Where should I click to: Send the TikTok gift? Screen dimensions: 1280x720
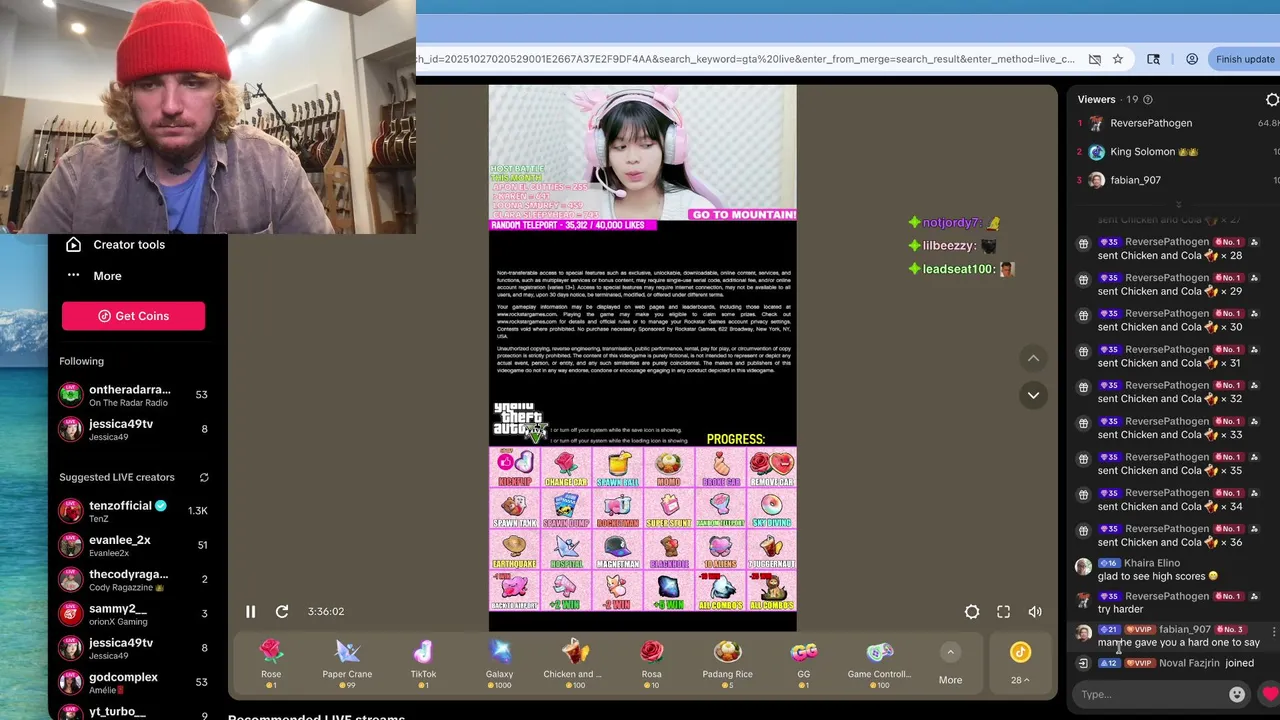pos(423,663)
